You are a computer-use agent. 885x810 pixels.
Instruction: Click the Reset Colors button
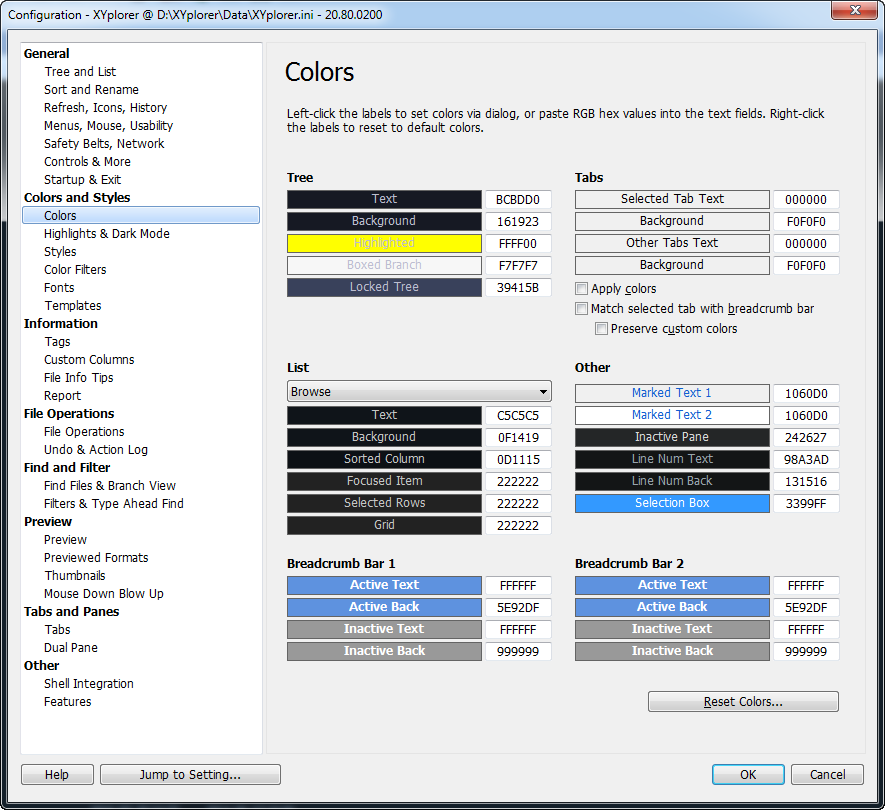tap(743, 701)
